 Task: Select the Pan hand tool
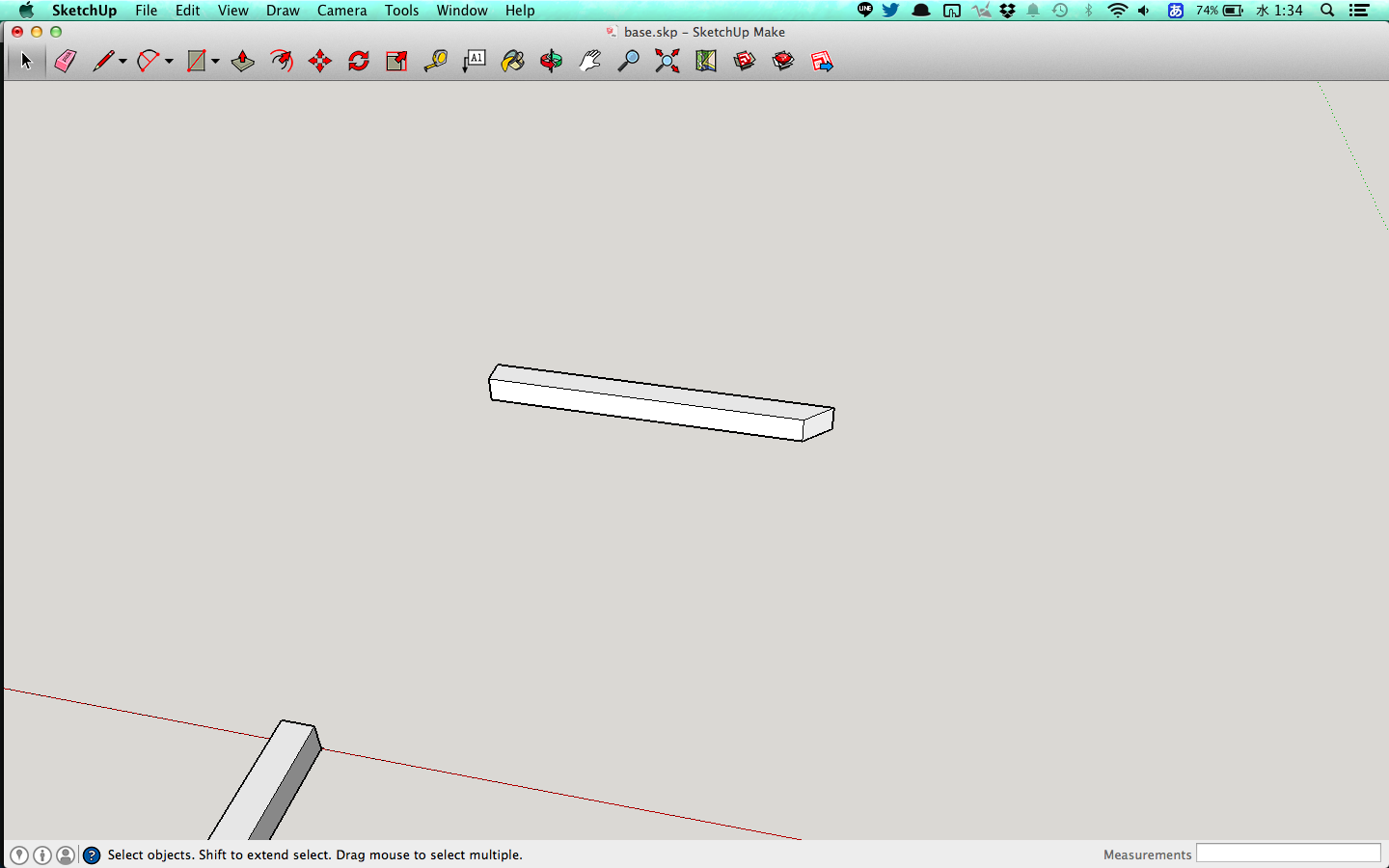pos(589,62)
